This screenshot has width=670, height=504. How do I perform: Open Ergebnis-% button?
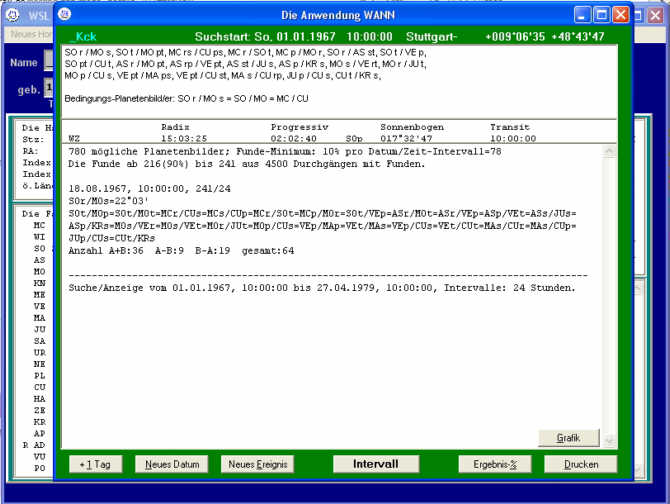coord(495,464)
